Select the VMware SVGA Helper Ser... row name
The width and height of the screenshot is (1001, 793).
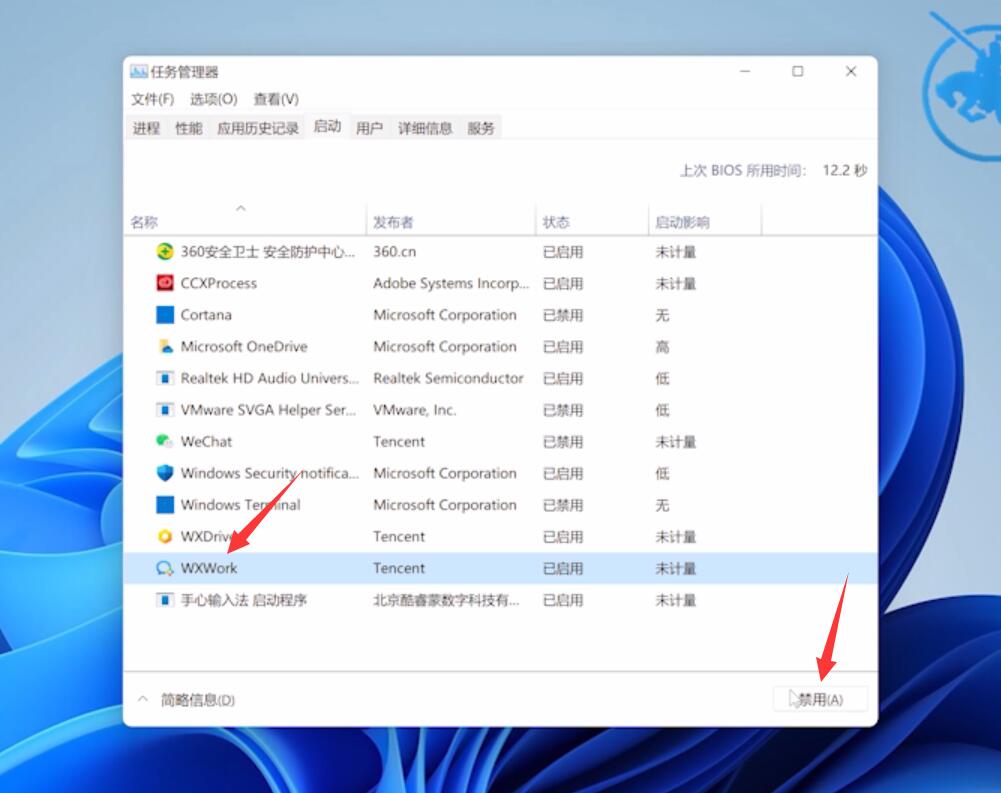(x=268, y=410)
